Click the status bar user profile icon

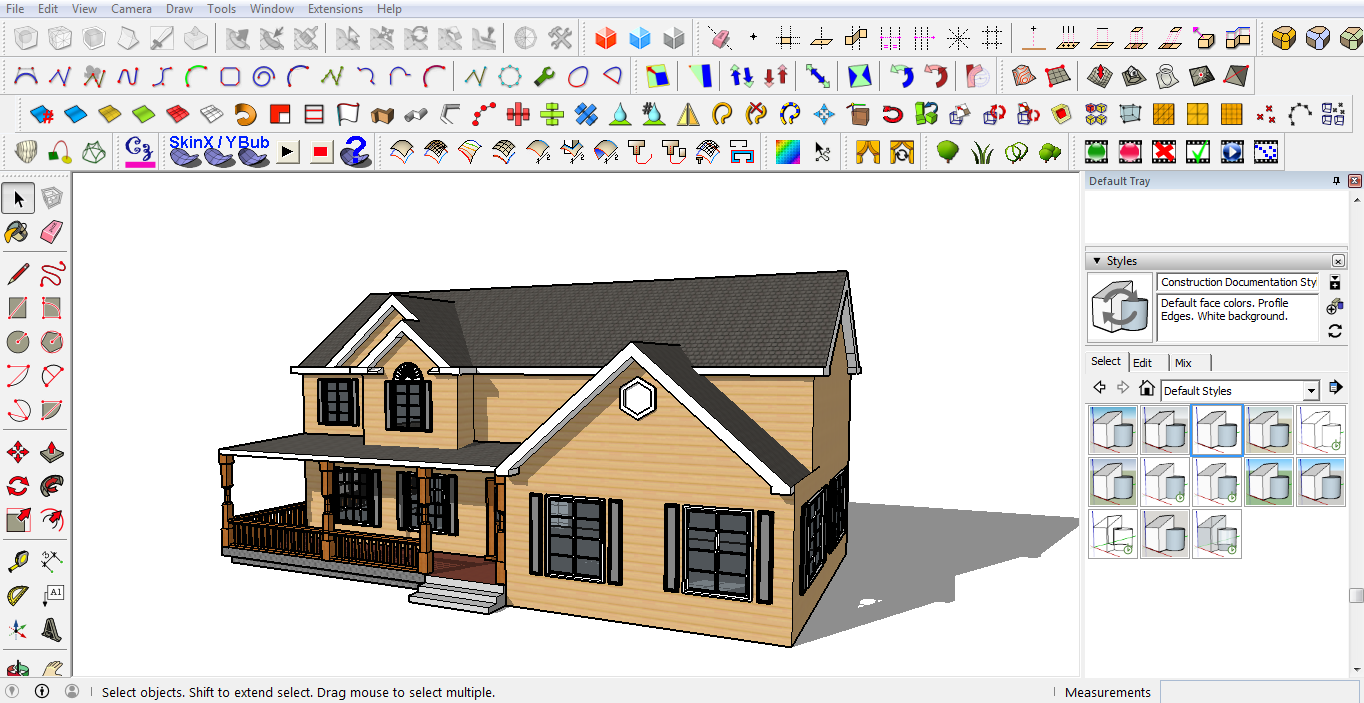tap(72, 691)
